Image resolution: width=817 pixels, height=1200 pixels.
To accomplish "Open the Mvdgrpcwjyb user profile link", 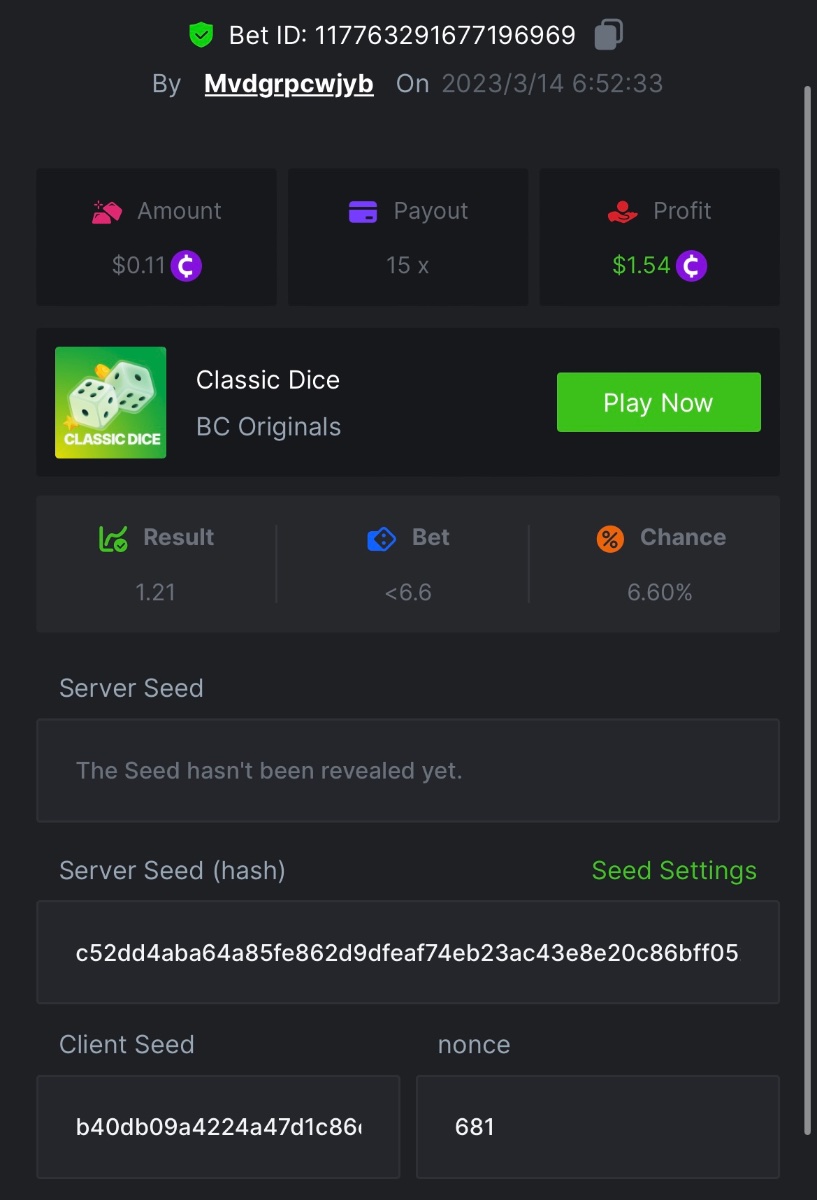I will [289, 84].
